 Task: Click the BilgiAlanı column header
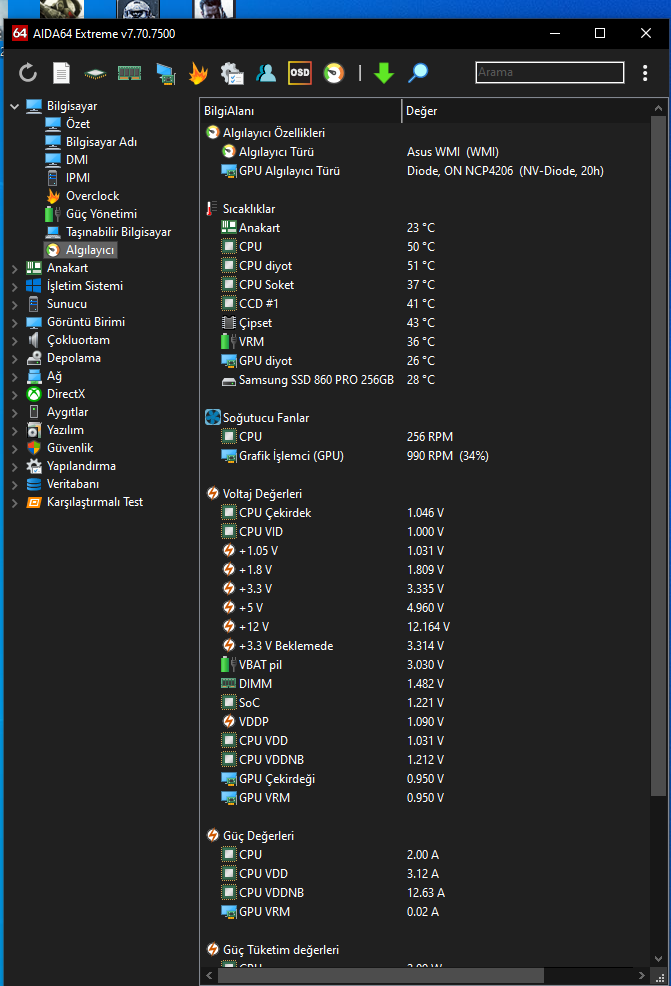click(x=301, y=111)
